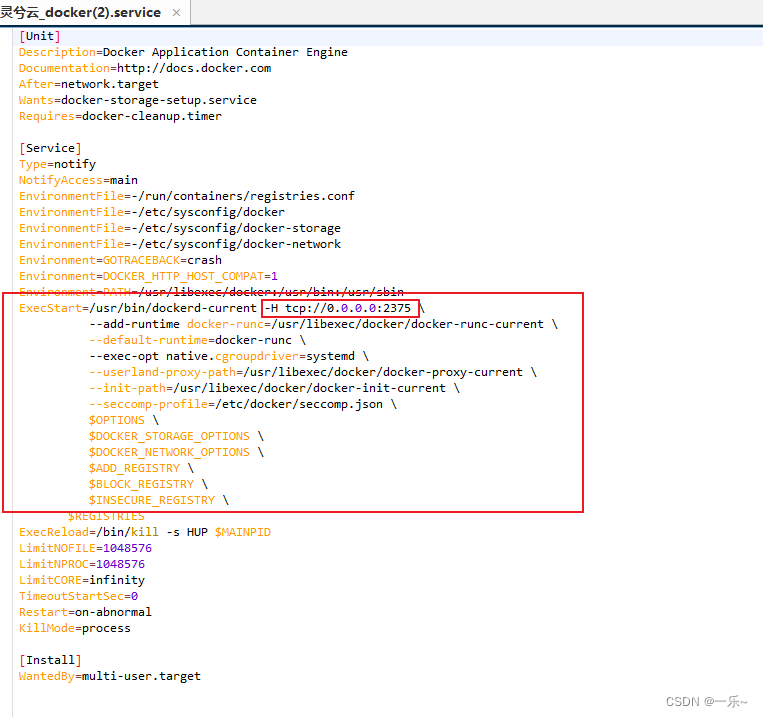The height and width of the screenshot is (717, 763).
Task: Click ExecStart=/usr/bin/dockerd-current text
Action: click(x=138, y=308)
